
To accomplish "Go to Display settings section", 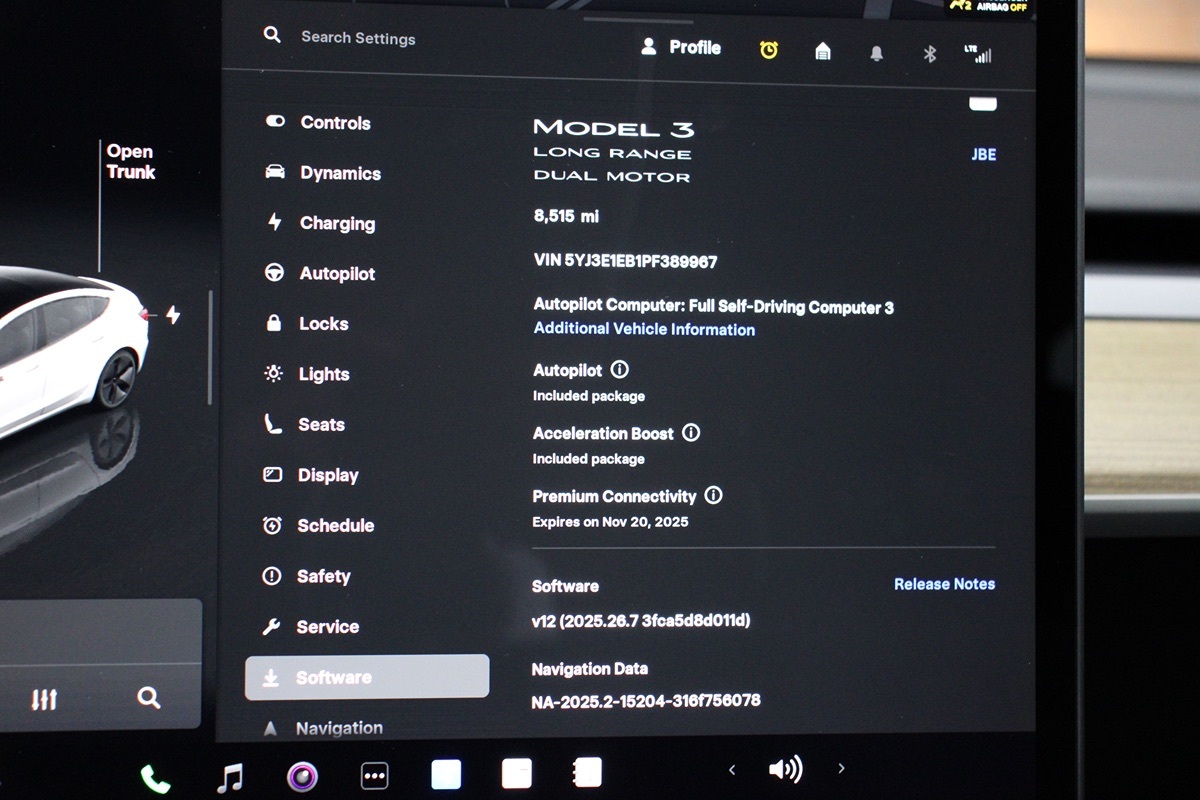I will pyautogui.click(x=327, y=475).
